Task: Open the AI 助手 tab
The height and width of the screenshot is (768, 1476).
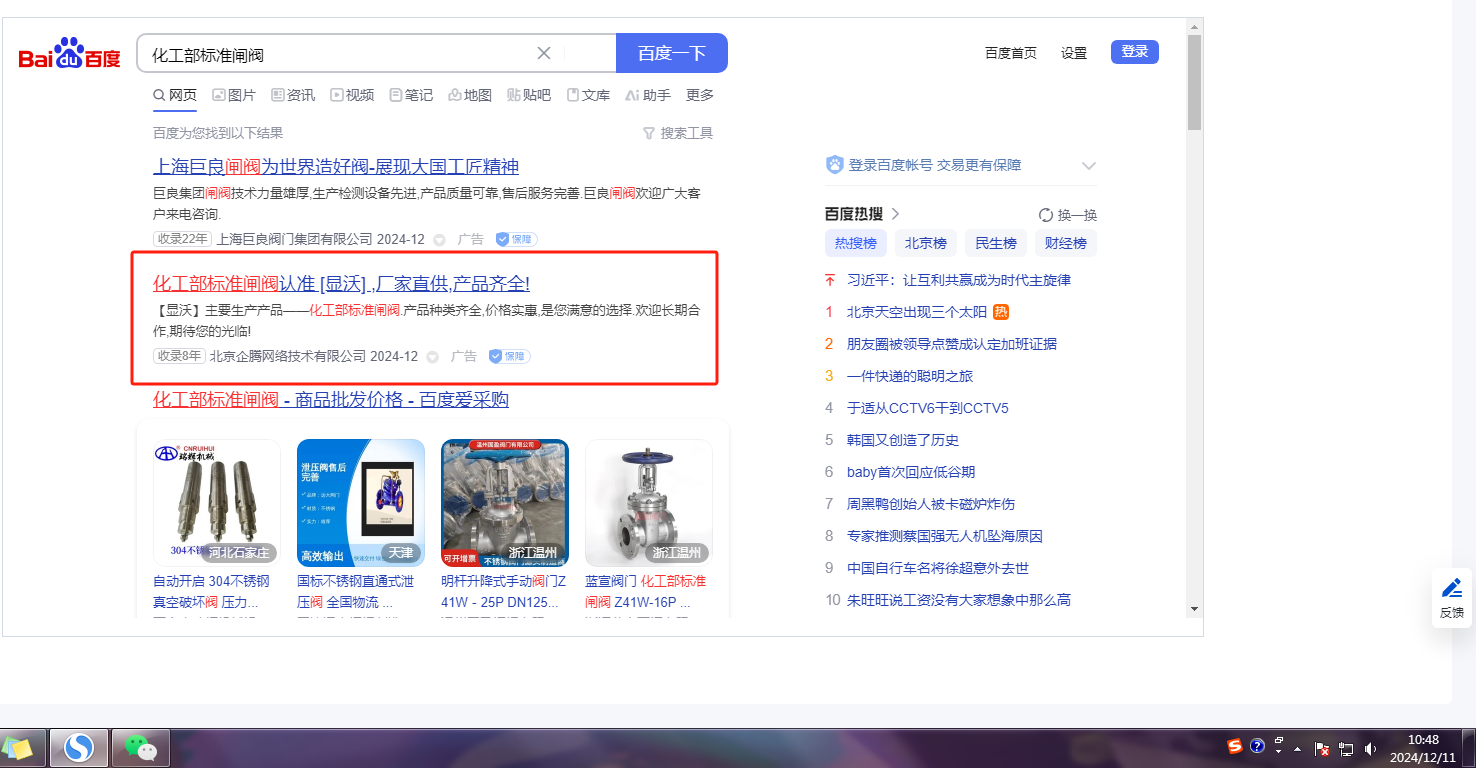Action: pos(648,95)
